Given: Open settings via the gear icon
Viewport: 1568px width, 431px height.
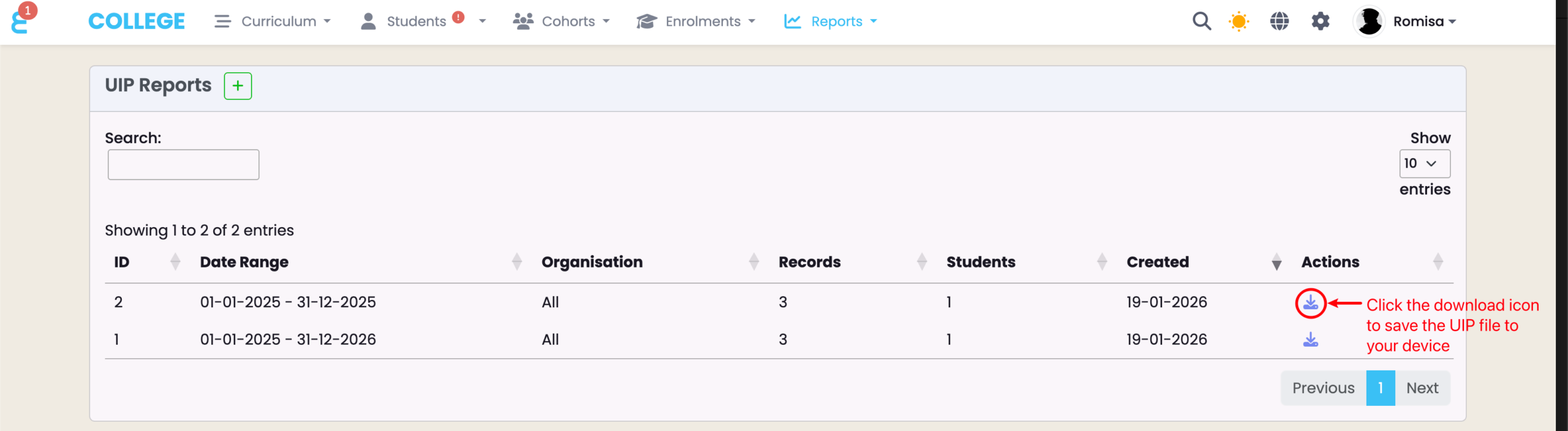Looking at the screenshot, I should (x=1320, y=21).
